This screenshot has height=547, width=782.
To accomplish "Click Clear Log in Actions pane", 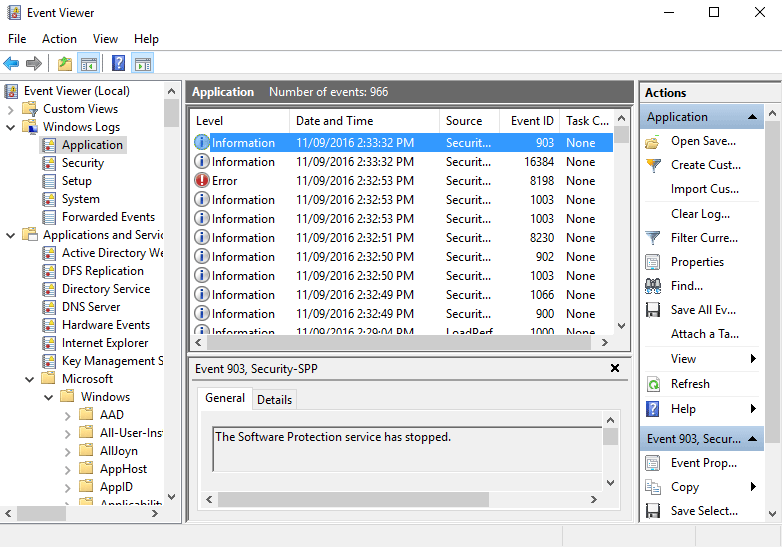I will tap(699, 214).
